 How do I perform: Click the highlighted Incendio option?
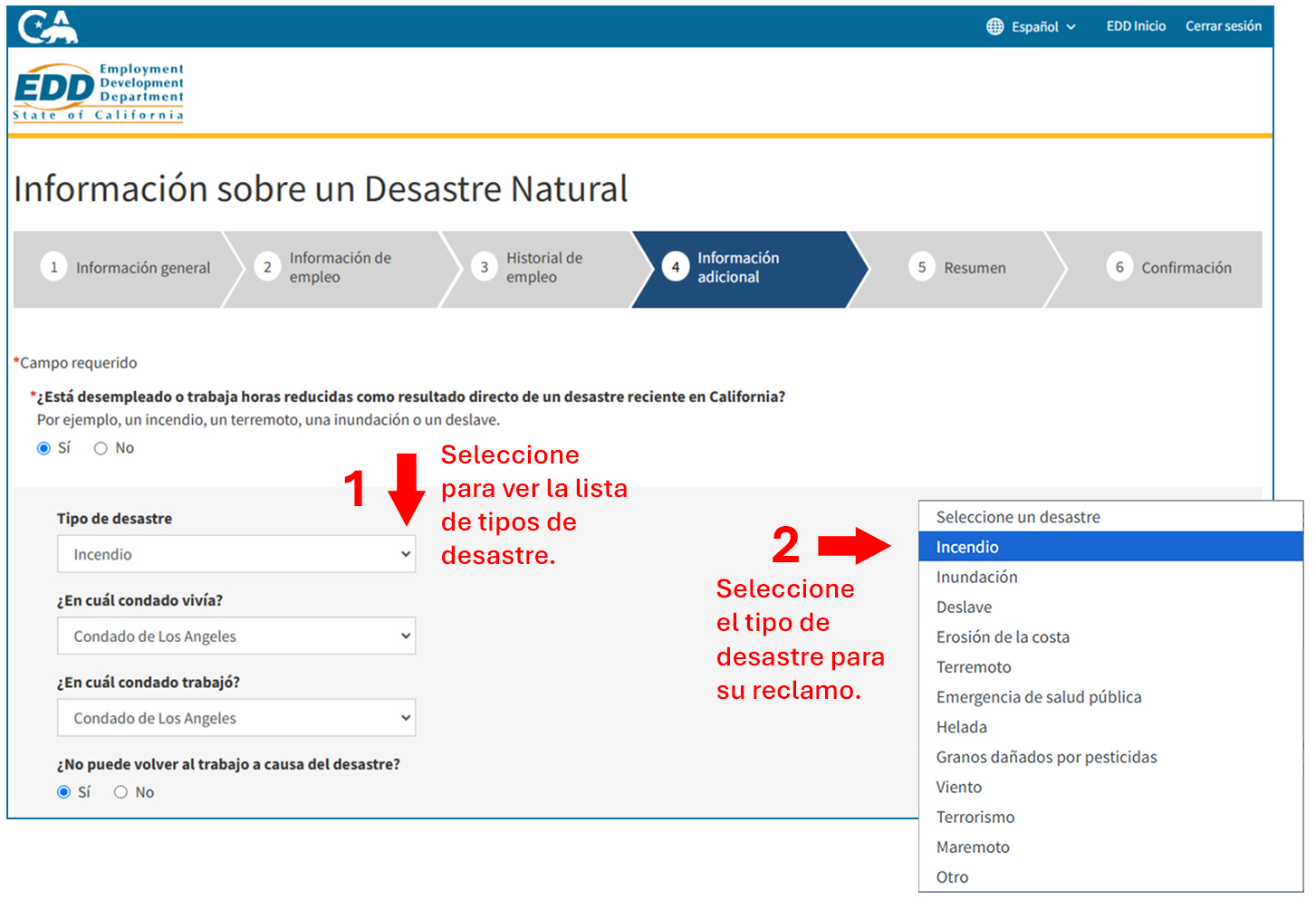[x=967, y=547]
